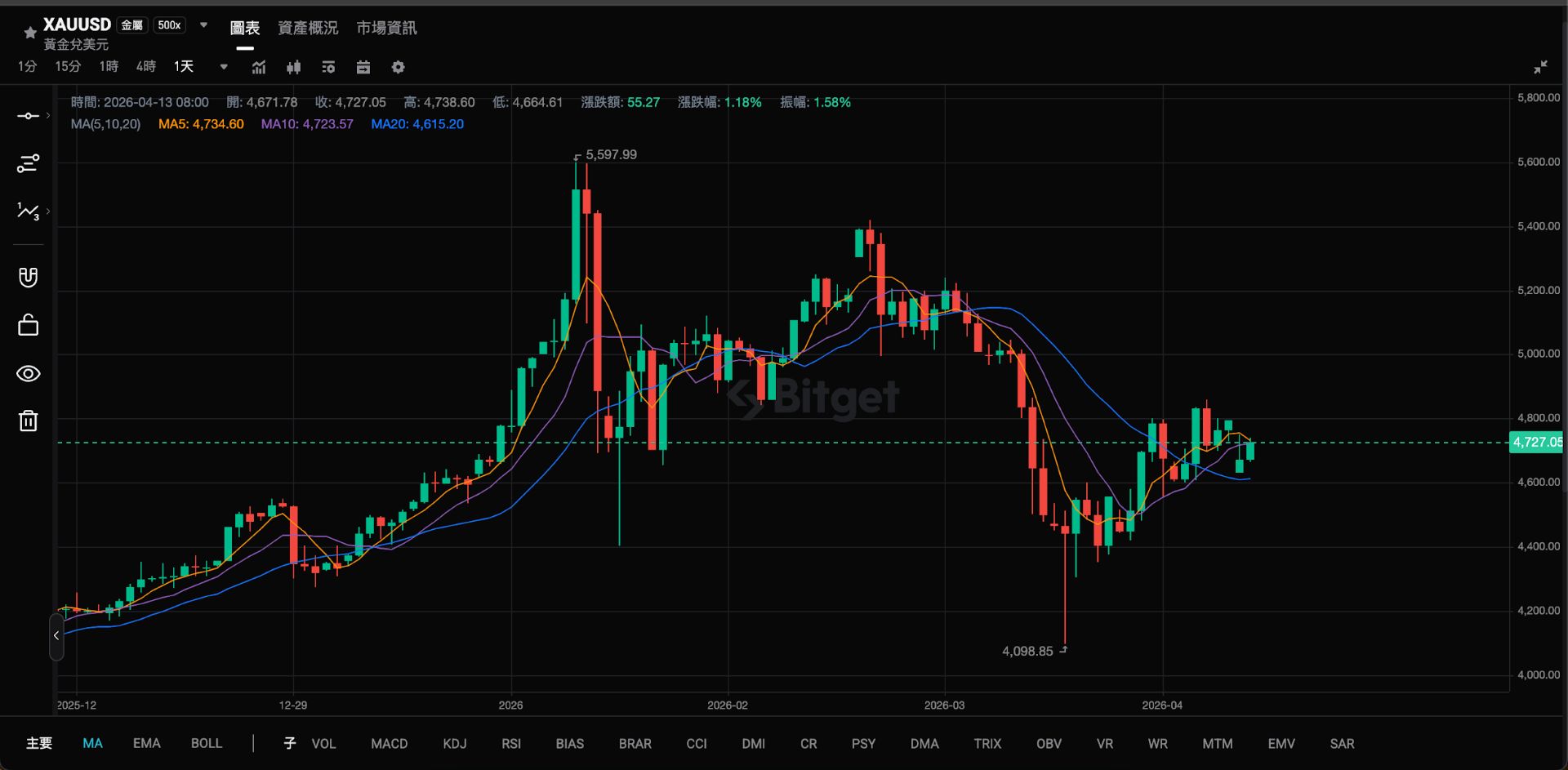Select the trend line drawing tool
Viewport: 1568px width, 770px height.
pyautogui.click(x=28, y=116)
